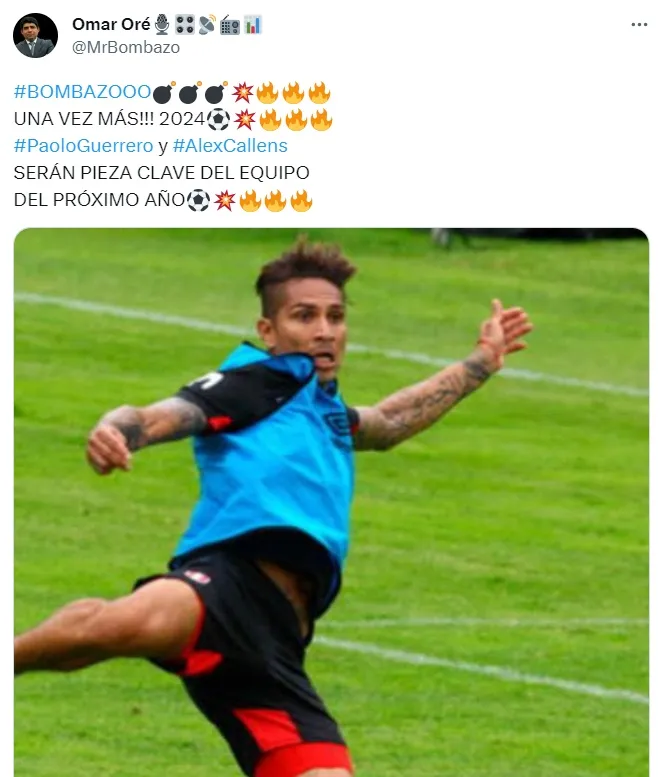
Task: Click the collision emoji on the first line
Action: pyautogui.click(x=243, y=93)
